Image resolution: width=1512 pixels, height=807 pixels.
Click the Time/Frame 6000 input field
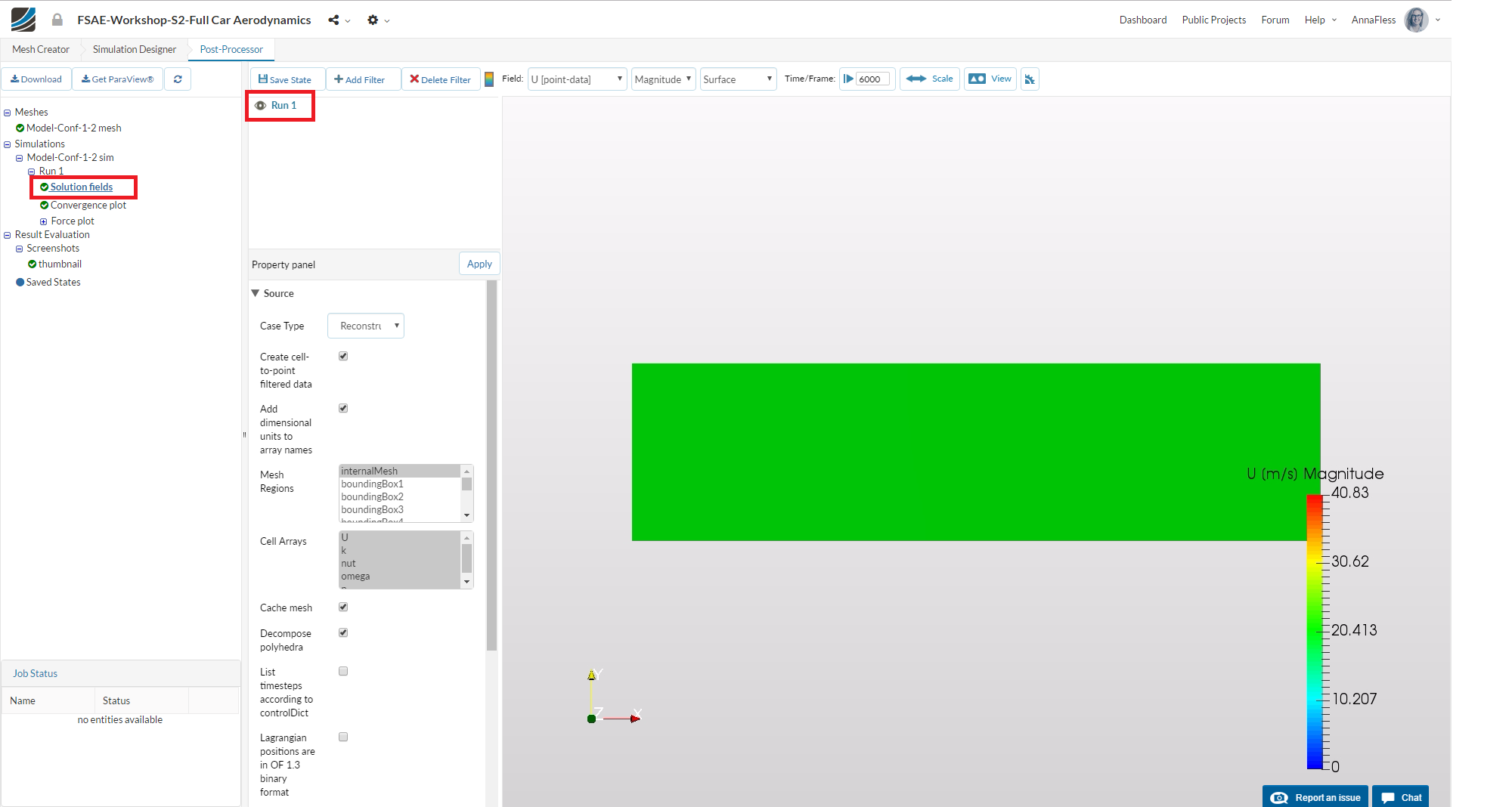pos(873,79)
